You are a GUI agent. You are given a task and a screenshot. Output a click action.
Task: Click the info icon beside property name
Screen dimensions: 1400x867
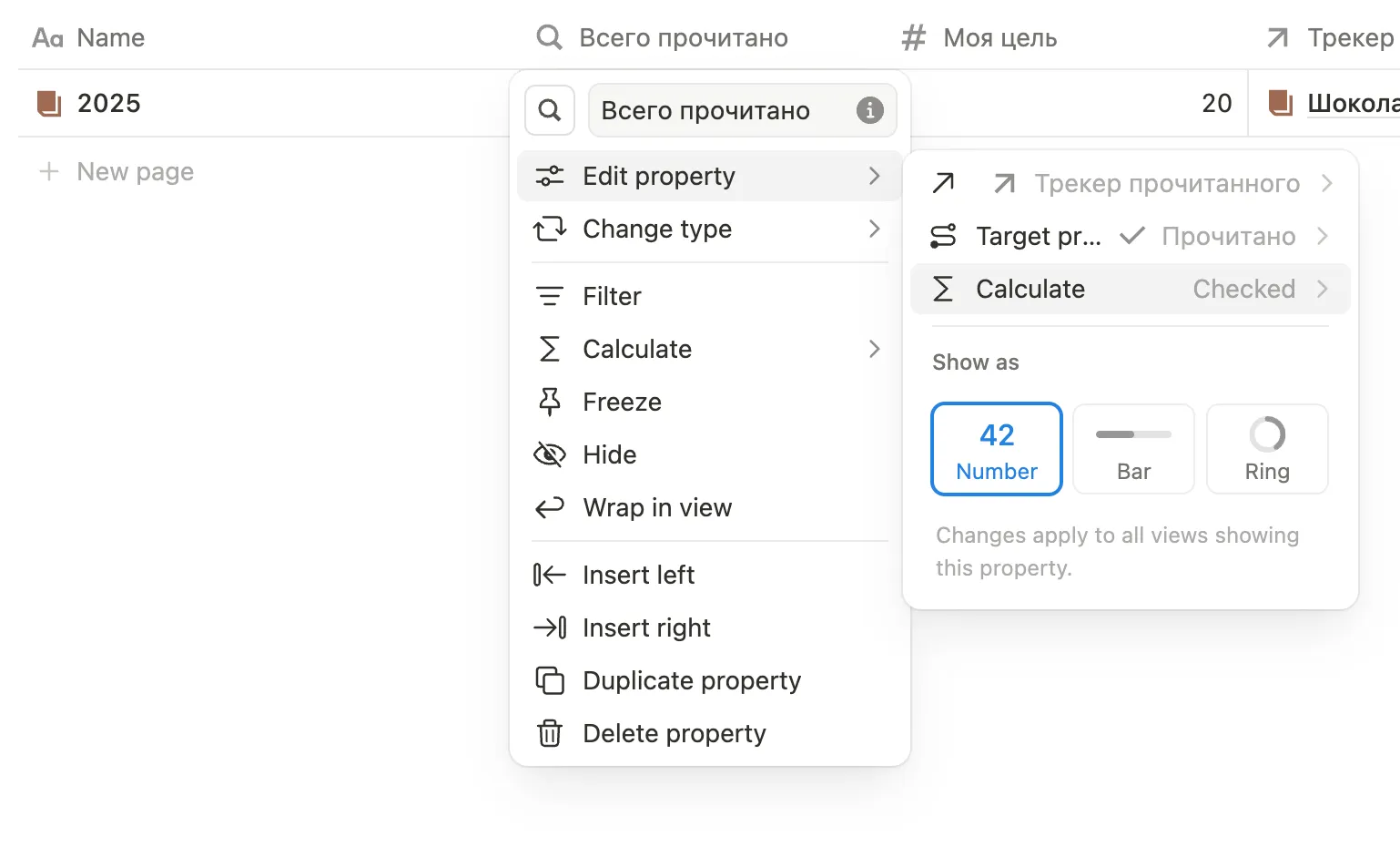click(869, 110)
